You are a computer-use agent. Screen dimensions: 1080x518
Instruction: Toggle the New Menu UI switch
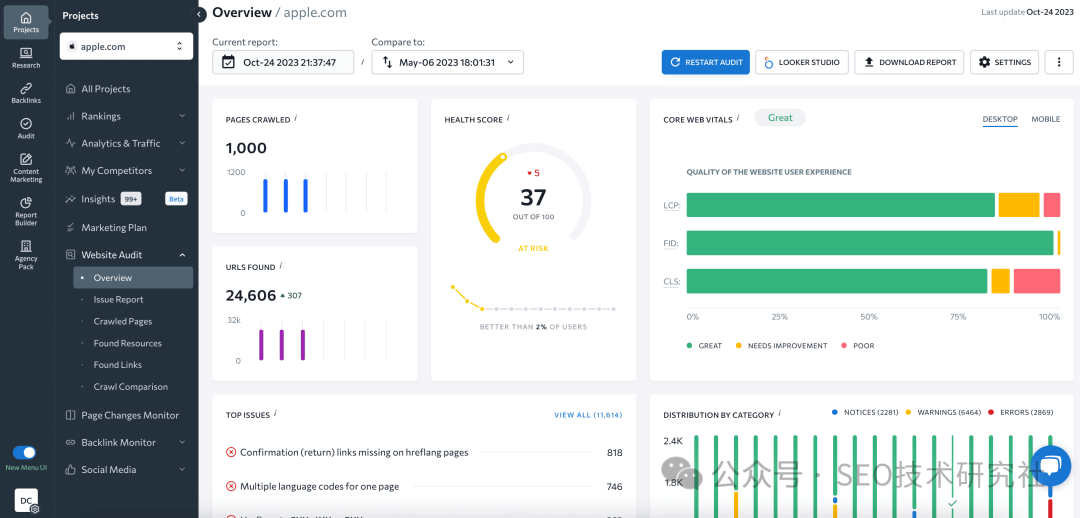point(24,453)
